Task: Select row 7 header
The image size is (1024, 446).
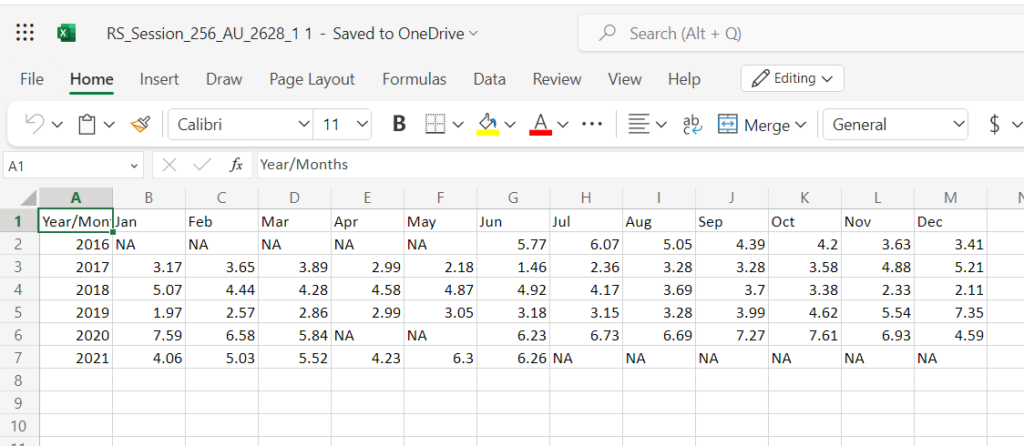Action: click(x=19, y=357)
